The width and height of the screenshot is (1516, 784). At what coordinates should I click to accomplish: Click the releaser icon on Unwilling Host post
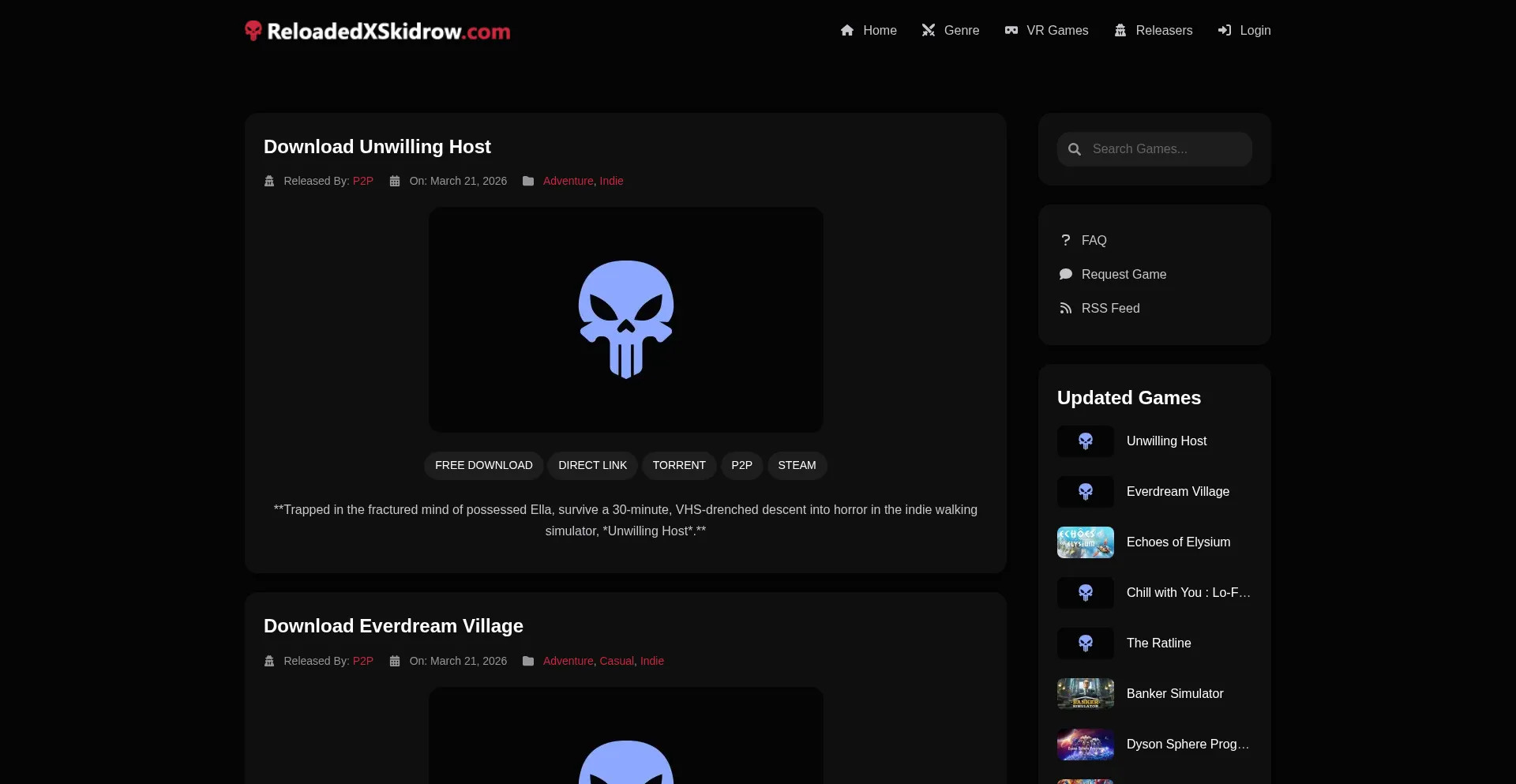269,181
